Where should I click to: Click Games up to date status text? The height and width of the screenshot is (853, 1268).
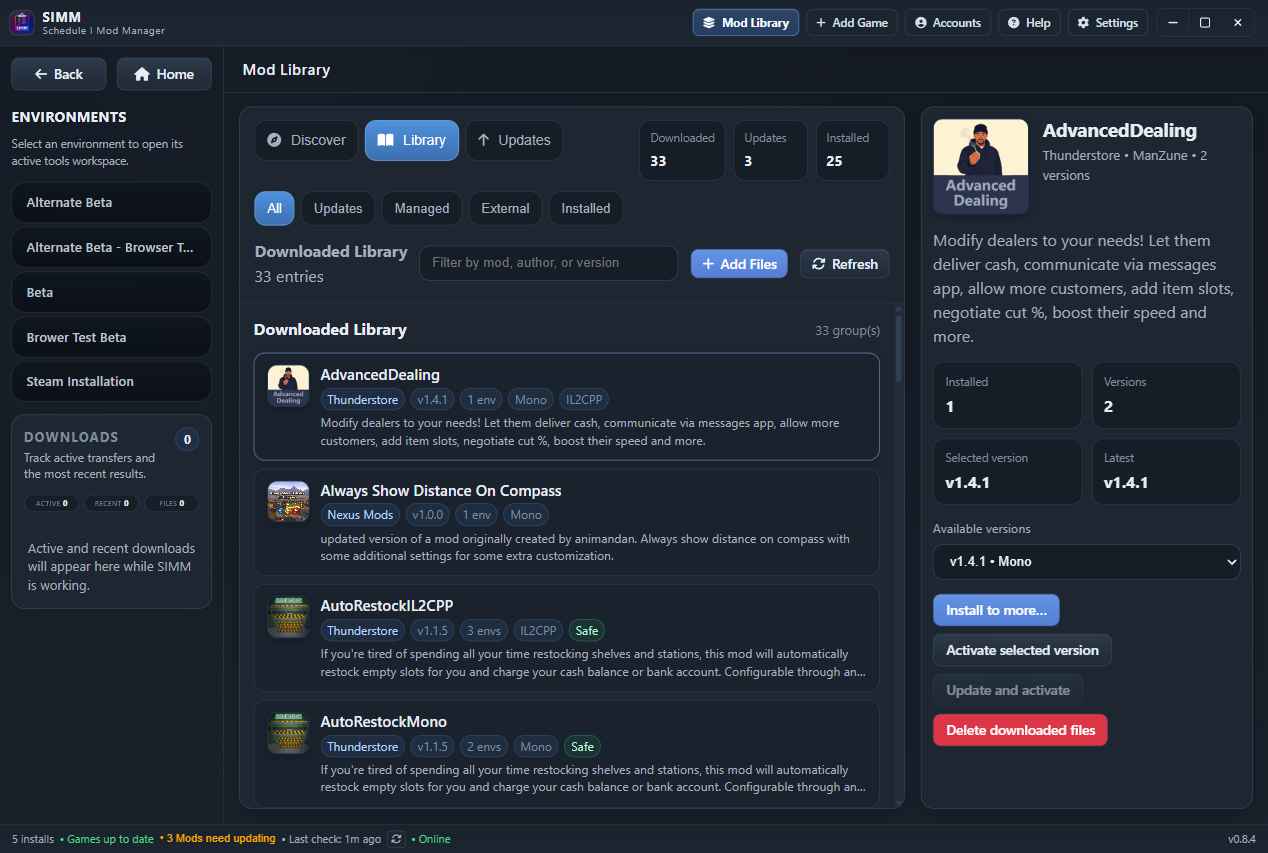tap(110, 839)
